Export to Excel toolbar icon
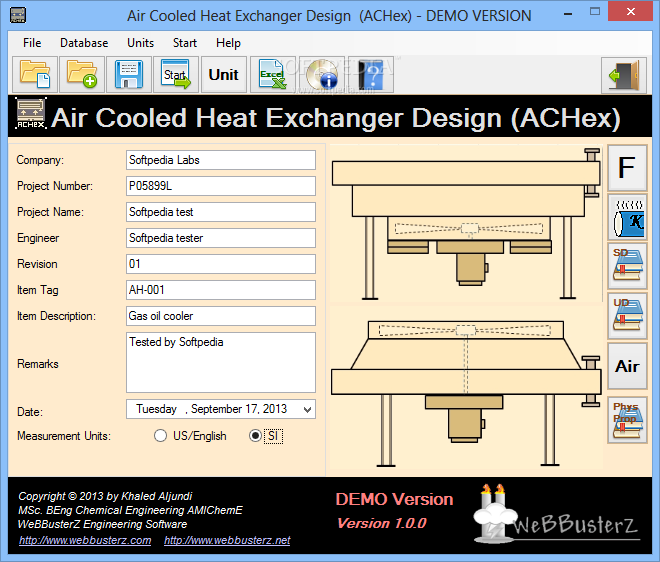660x562 pixels. click(x=272, y=75)
